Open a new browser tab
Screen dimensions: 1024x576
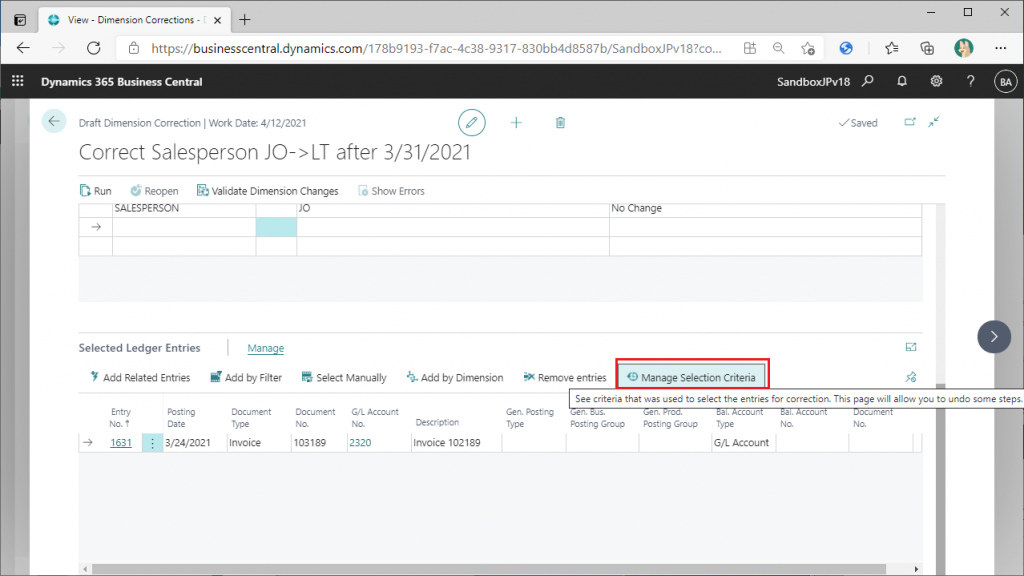click(x=245, y=20)
